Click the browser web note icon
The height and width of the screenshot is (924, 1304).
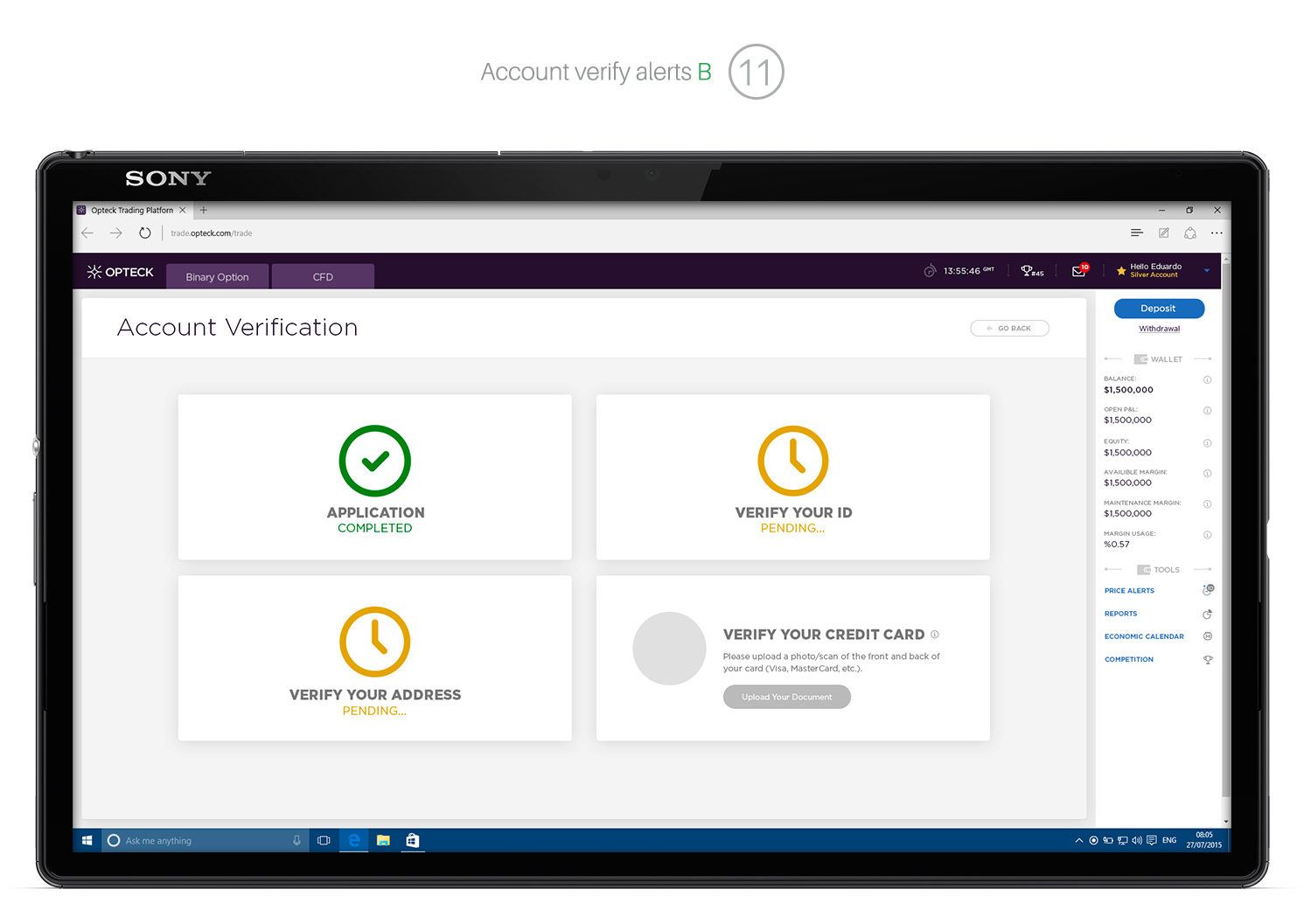tap(1164, 233)
